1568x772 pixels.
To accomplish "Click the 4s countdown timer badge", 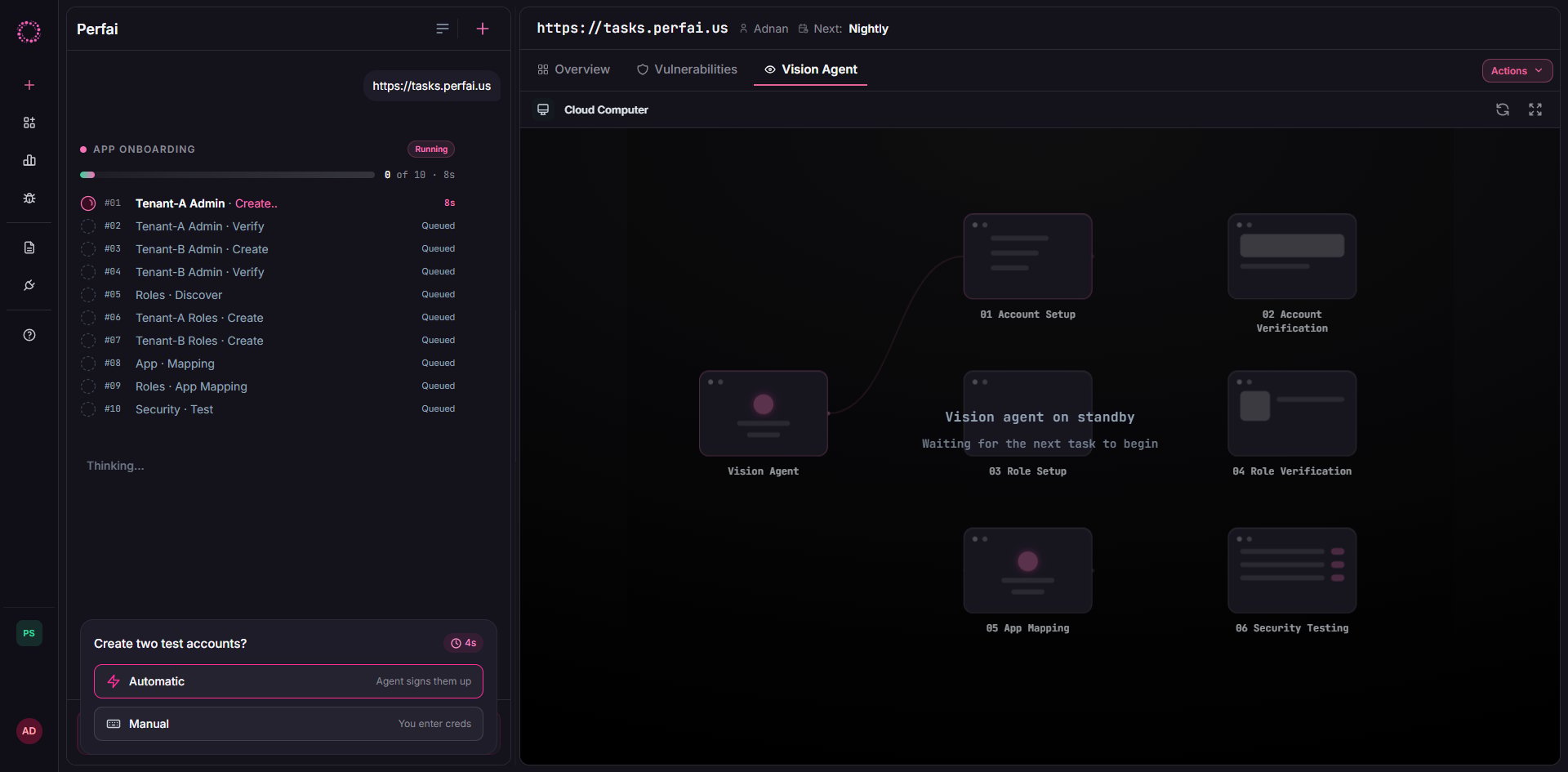I will (464, 643).
